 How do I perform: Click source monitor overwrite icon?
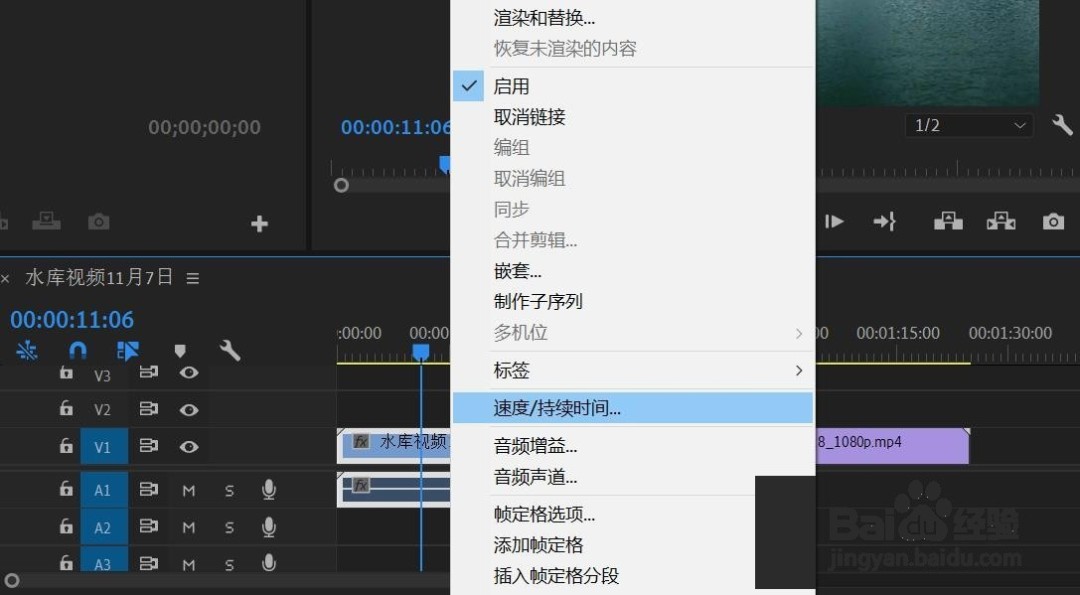click(x=46, y=222)
